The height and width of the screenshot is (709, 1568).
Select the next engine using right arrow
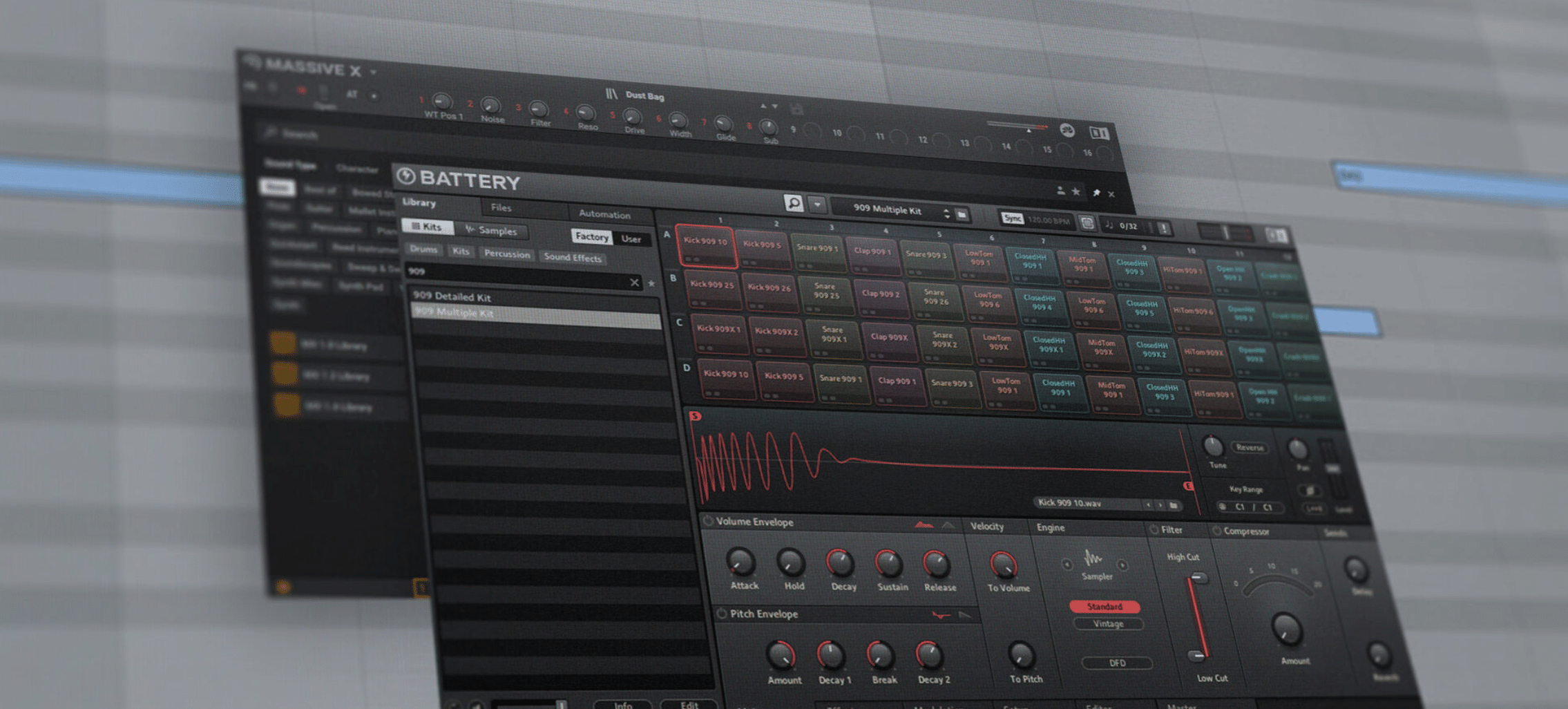tap(1123, 565)
